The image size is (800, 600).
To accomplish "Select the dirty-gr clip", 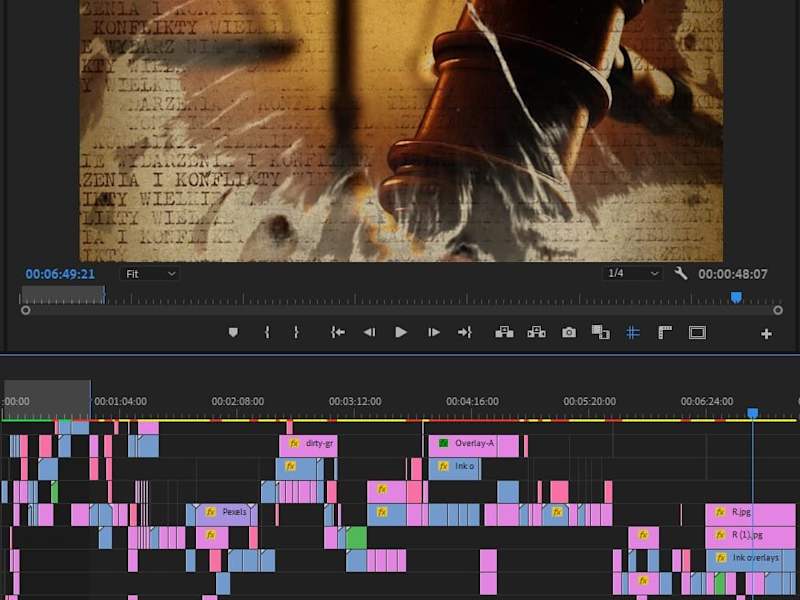I will 308,446.
